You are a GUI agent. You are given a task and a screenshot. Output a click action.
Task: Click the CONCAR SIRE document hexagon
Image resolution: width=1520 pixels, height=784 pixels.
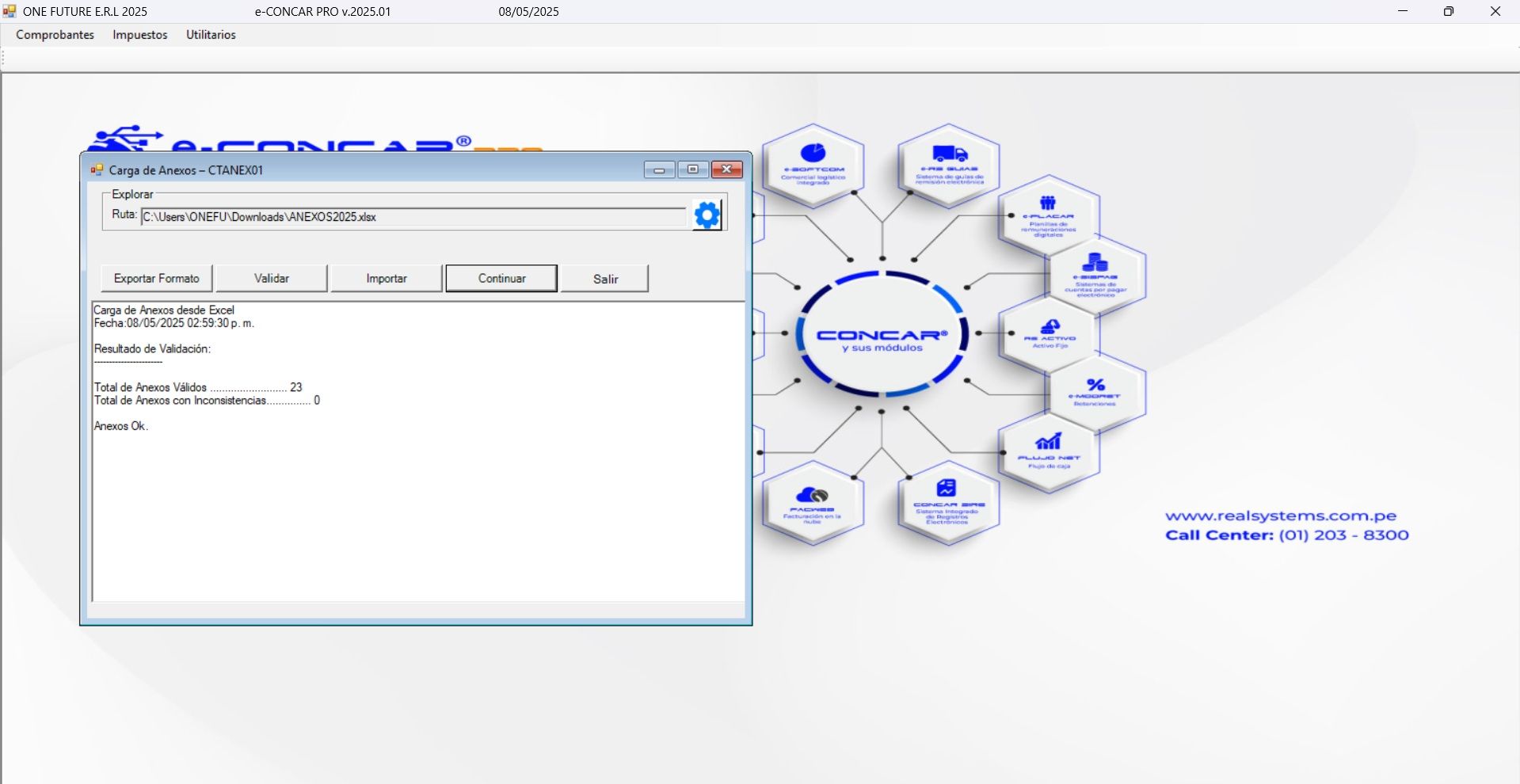click(948, 501)
